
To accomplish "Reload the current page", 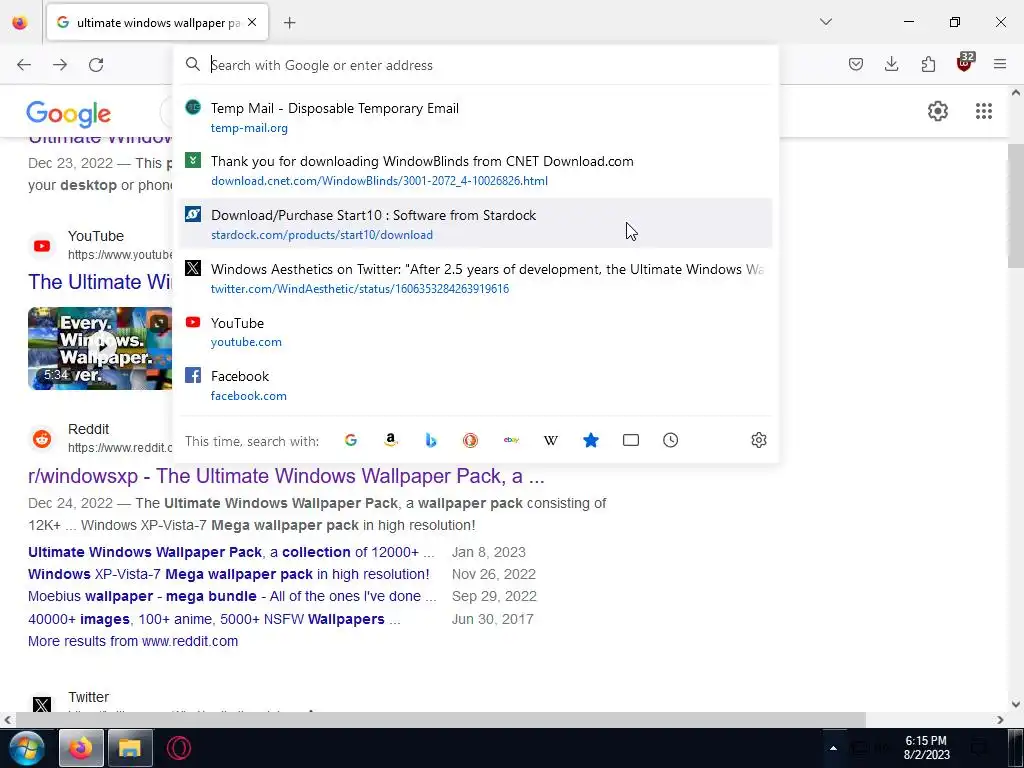I will (x=96, y=65).
